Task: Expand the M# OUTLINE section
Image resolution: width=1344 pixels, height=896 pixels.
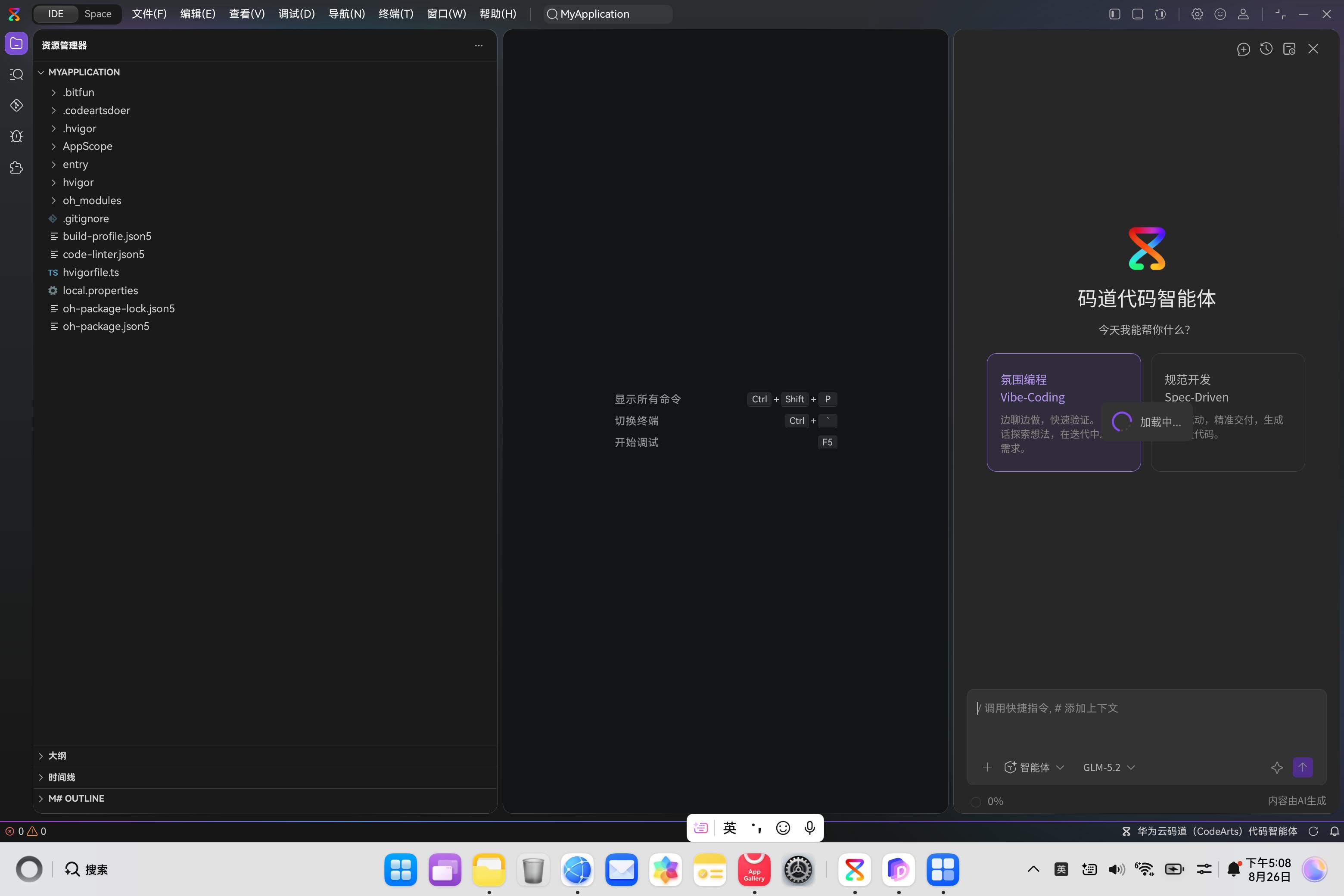Action: [x=265, y=798]
